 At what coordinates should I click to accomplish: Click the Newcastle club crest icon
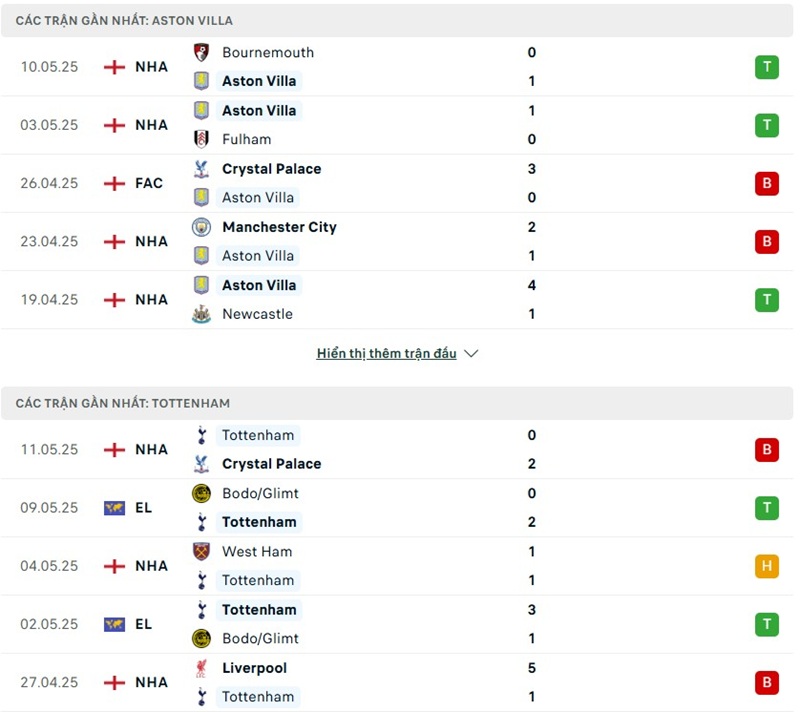[201, 314]
